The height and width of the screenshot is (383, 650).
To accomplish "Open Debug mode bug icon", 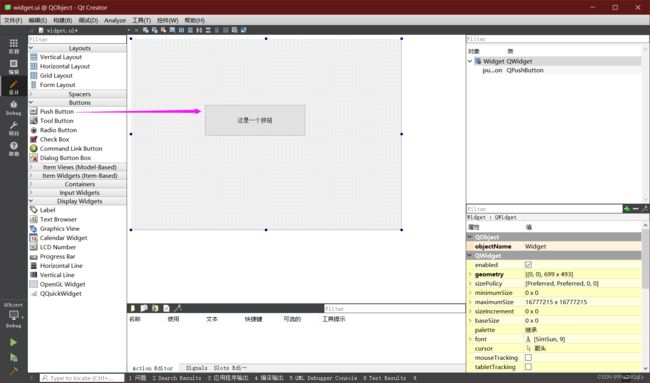I will (14, 104).
